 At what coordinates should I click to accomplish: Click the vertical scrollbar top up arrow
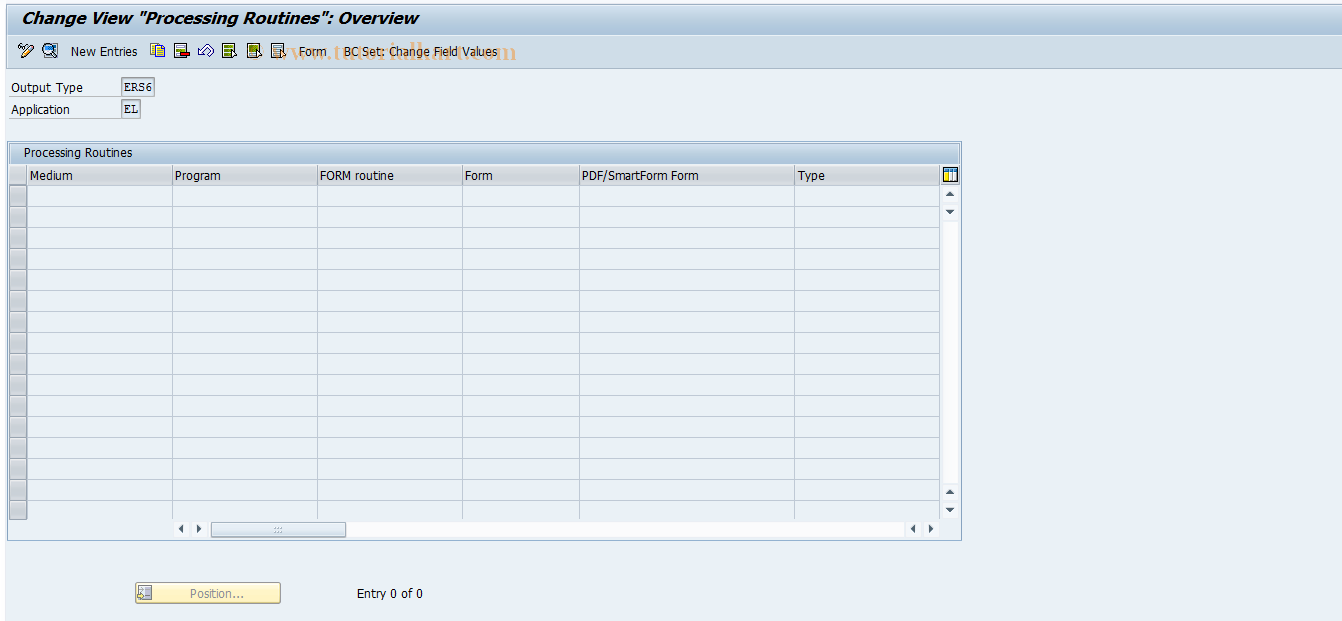[x=950, y=194]
